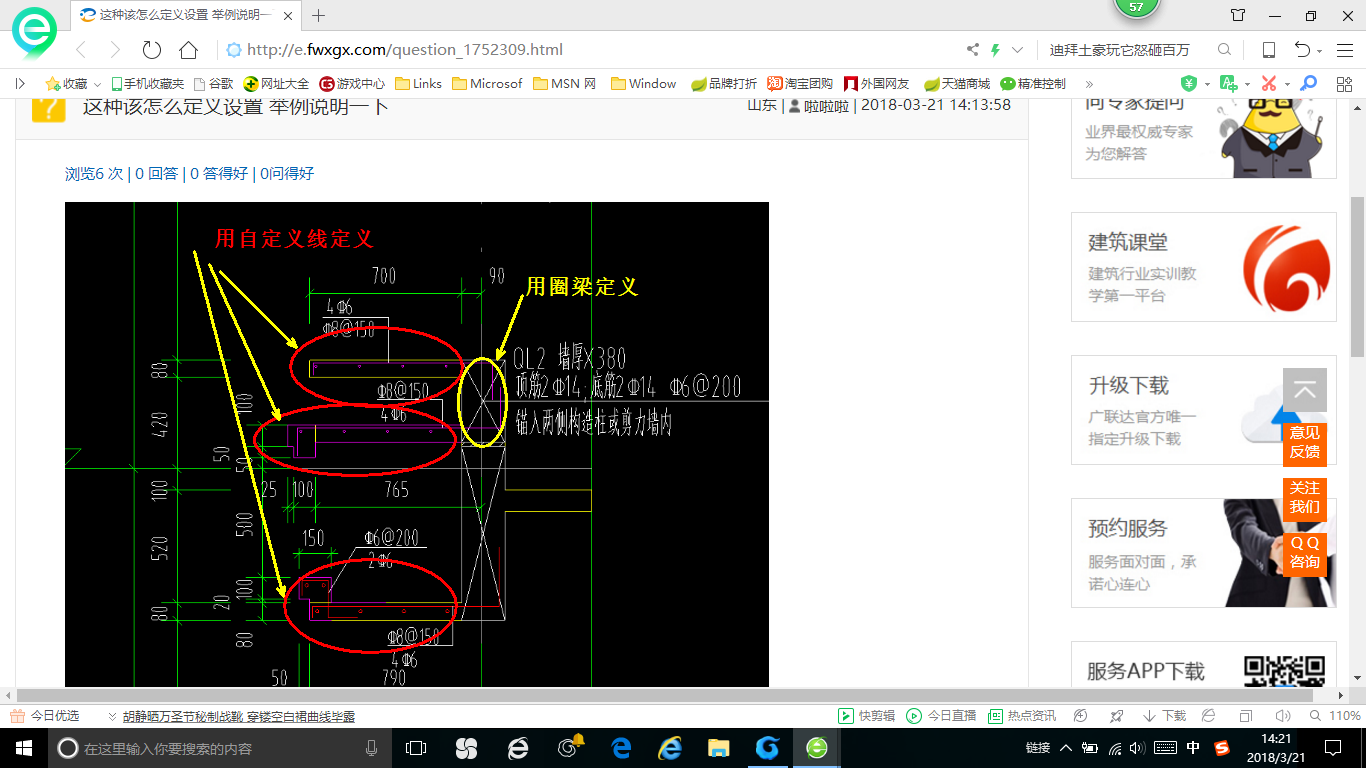Click the green shield security icon
1366x768 pixels.
coord(1188,84)
